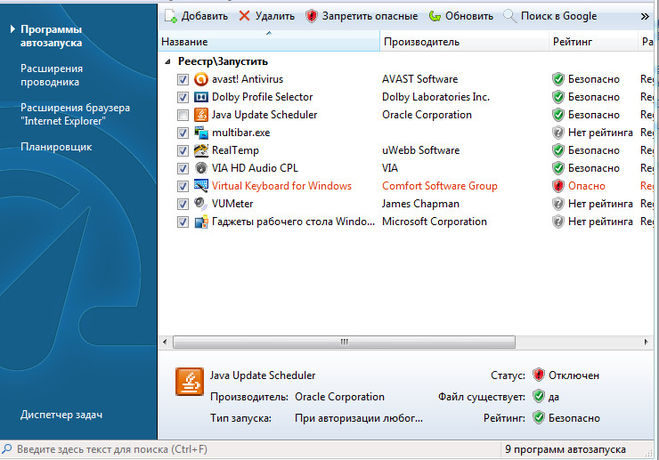This screenshot has width=659, height=460.
Task: Click the grey shield for VUMeter rating
Action: pyautogui.click(x=558, y=204)
